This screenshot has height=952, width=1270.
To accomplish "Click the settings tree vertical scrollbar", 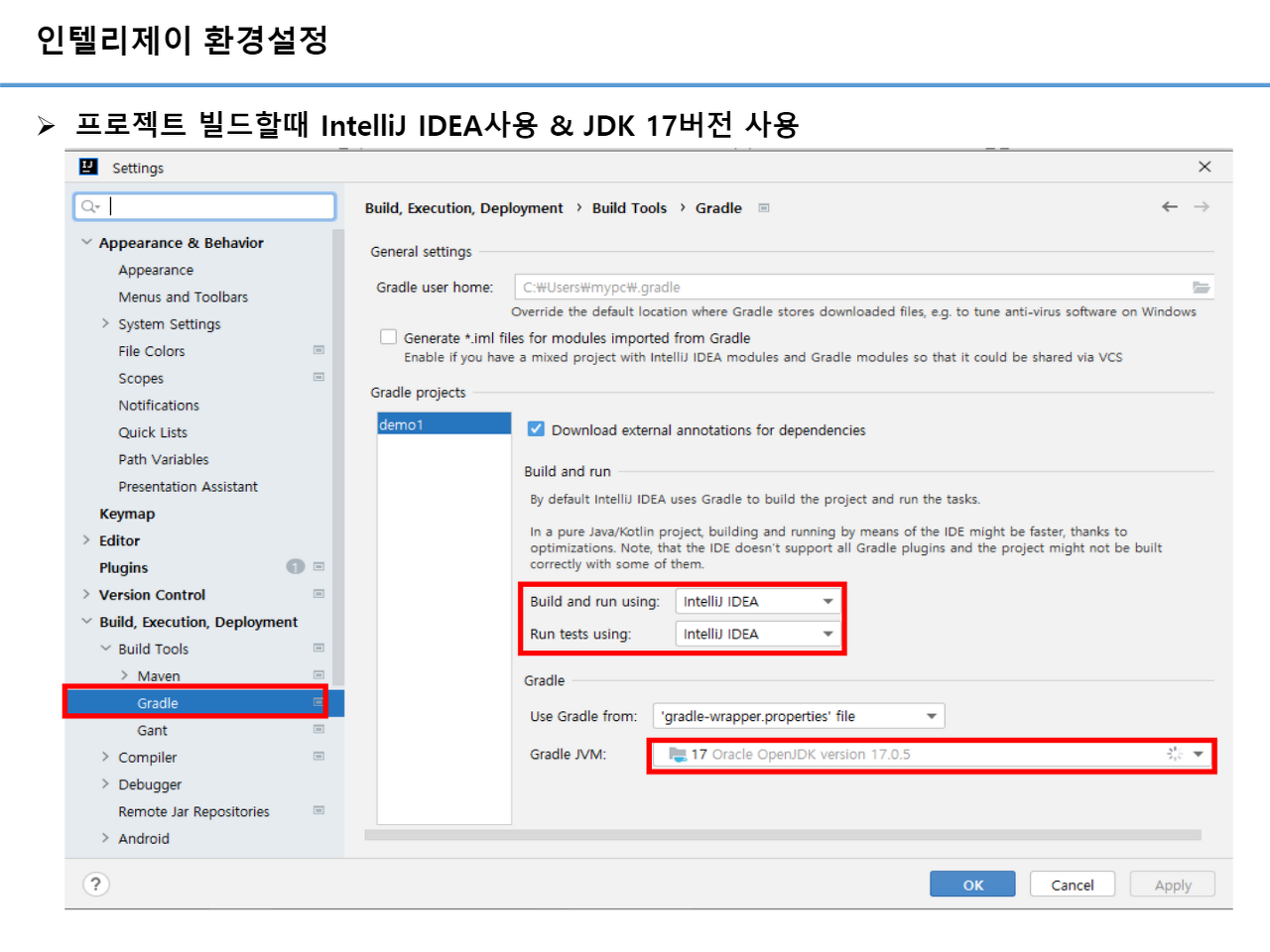I will 338,456.
